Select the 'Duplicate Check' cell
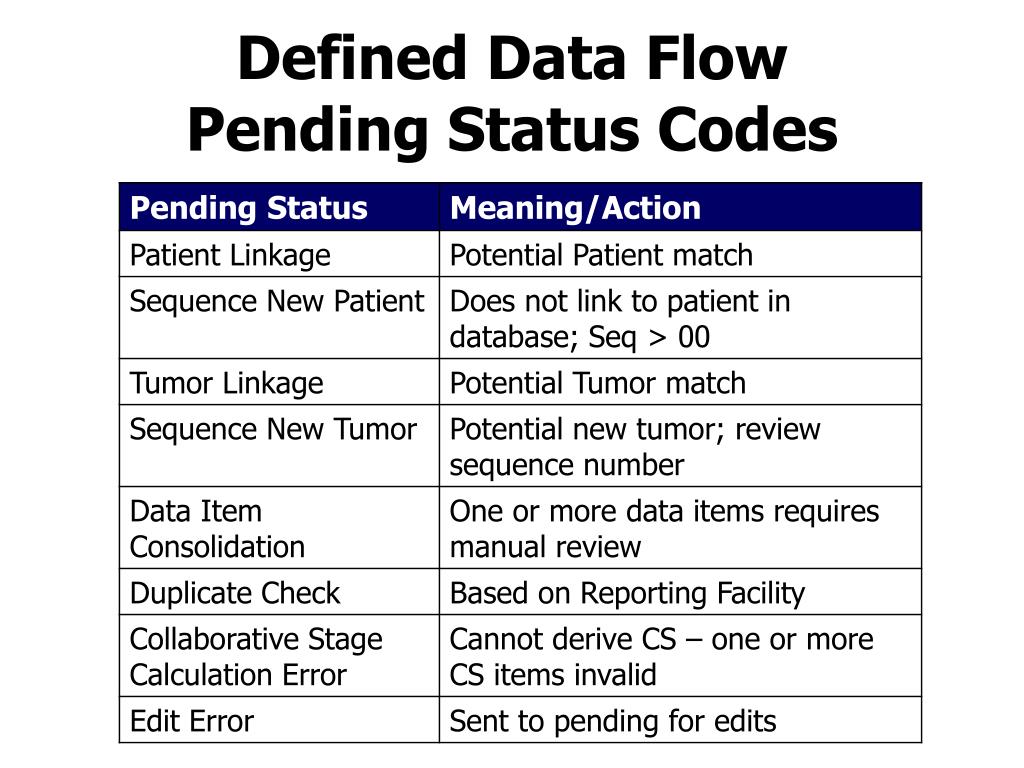Image resolution: width=1024 pixels, height=768 pixels. [x=280, y=592]
